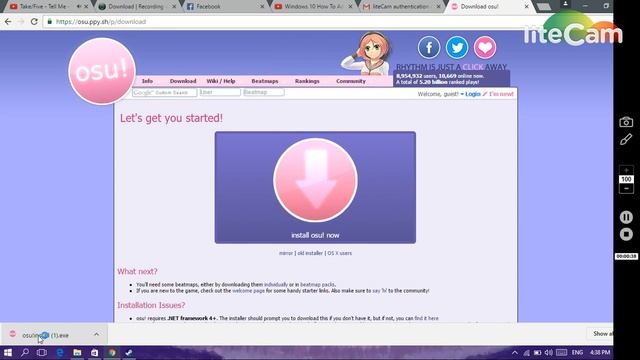Click the browser address bar URL
The height and width of the screenshot is (360, 640).
tap(100, 22)
